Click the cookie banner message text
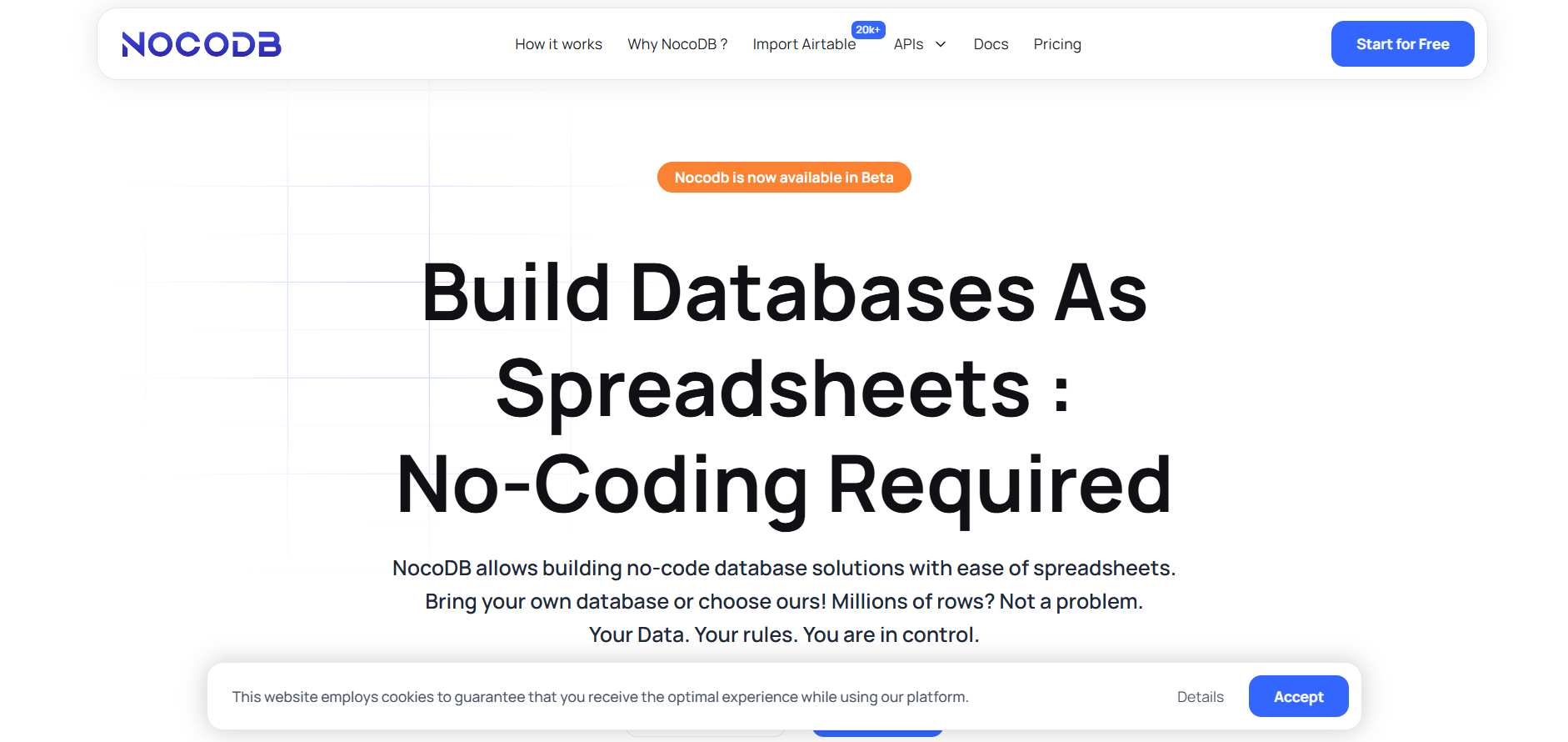1568x742 pixels. [600, 697]
